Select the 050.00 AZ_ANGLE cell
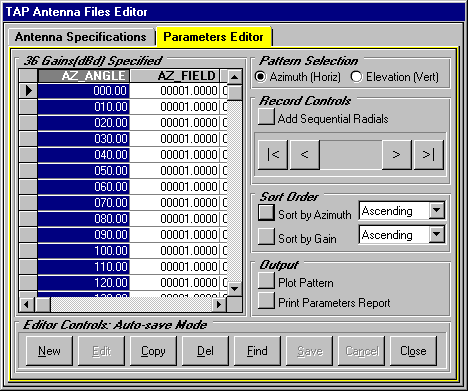The image size is (468, 391). point(84,171)
